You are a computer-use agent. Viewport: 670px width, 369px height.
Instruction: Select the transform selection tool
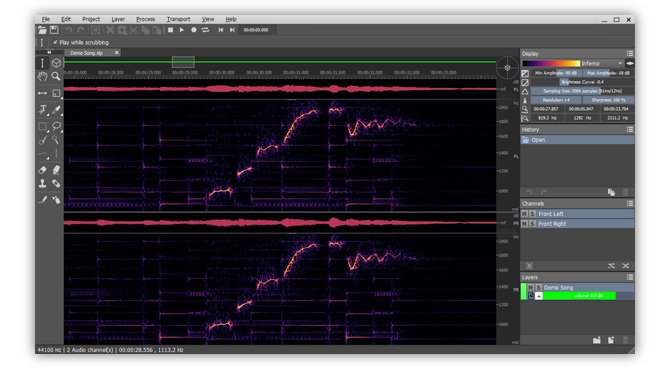[x=56, y=93]
